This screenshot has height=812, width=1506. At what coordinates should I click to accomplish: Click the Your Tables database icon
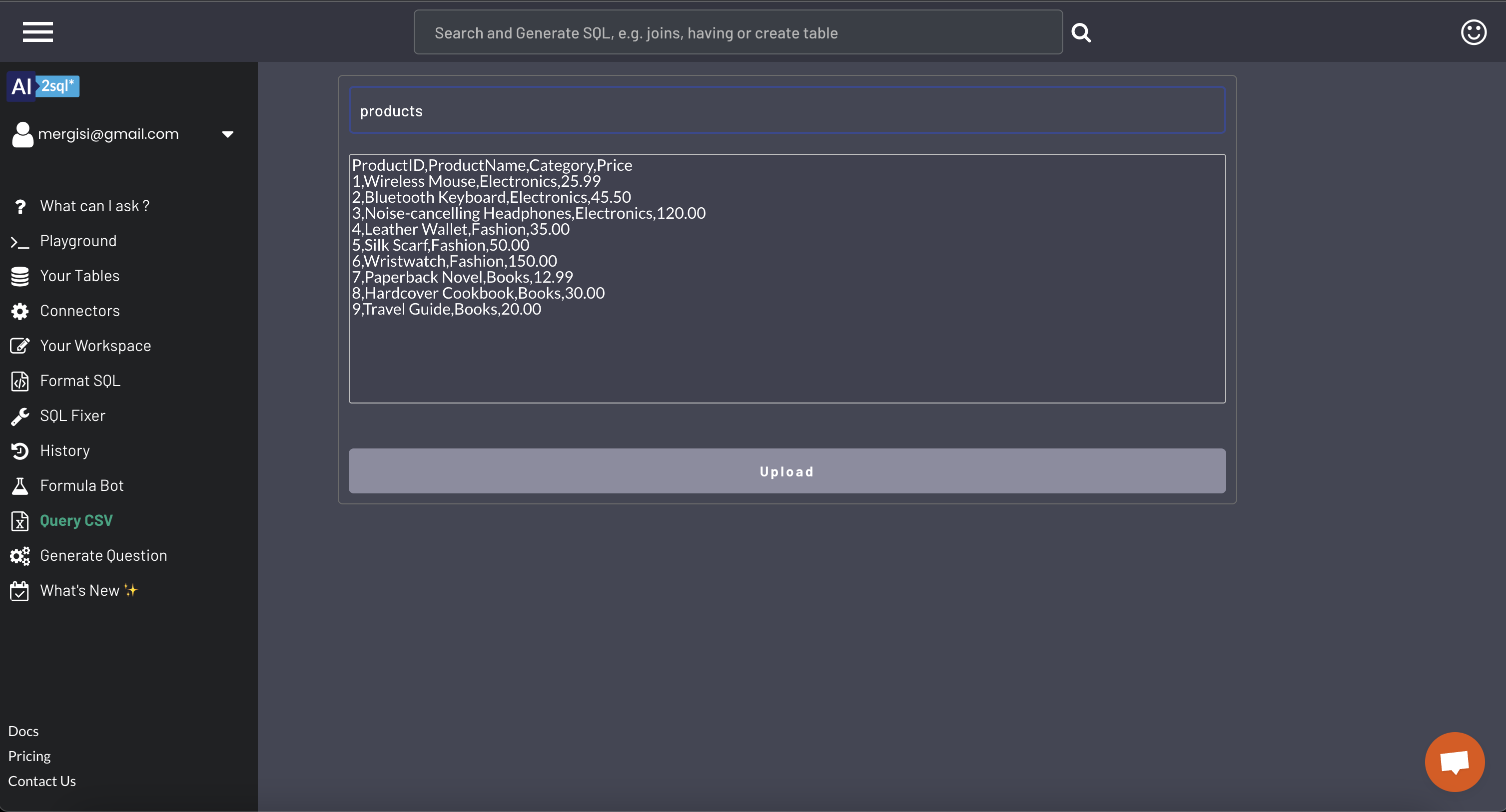[20, 276]
